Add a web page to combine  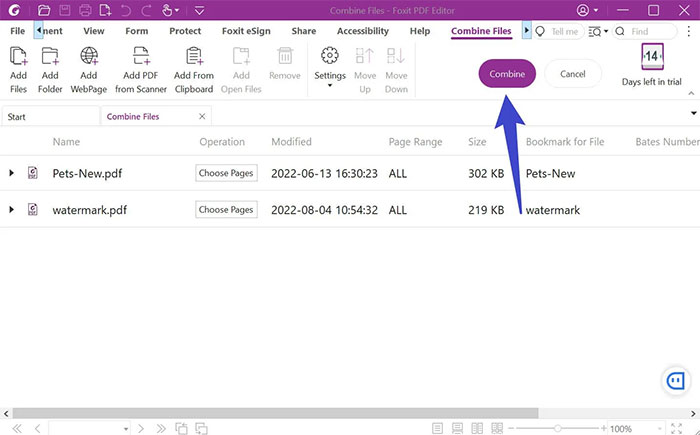(89, 68)
